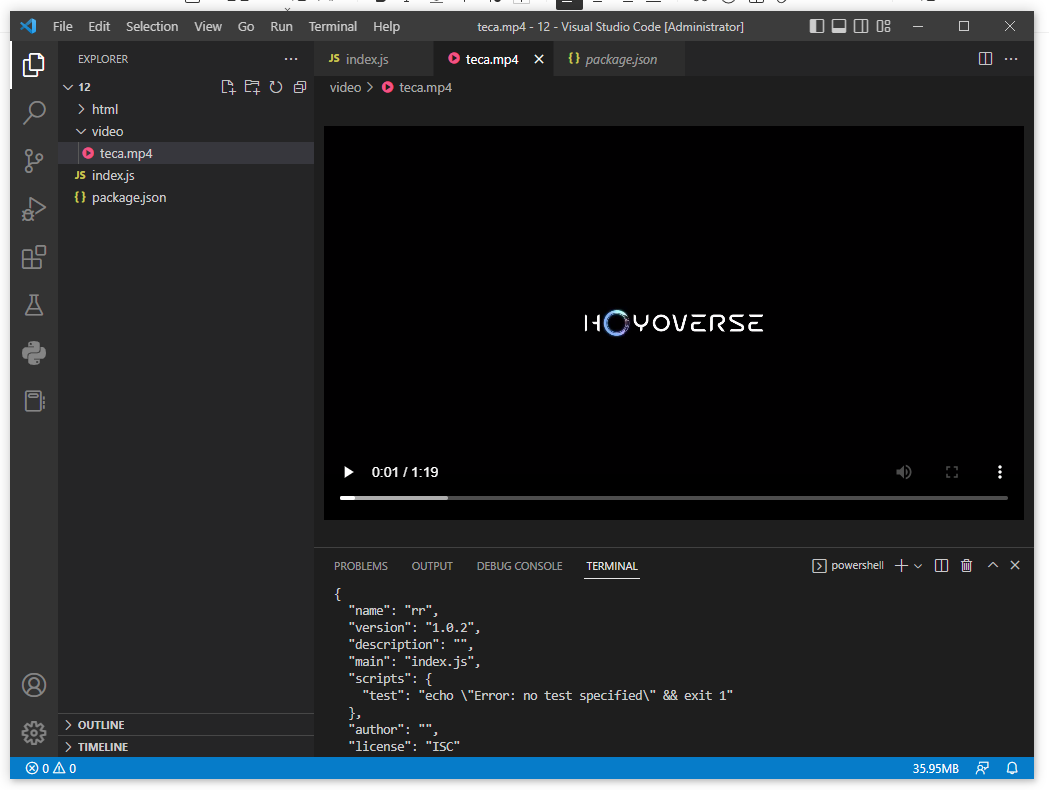Open index.js from the Explorer tree
Image resolution: width=1049 pixels, height=790 pixels.
tap(186, 175)
